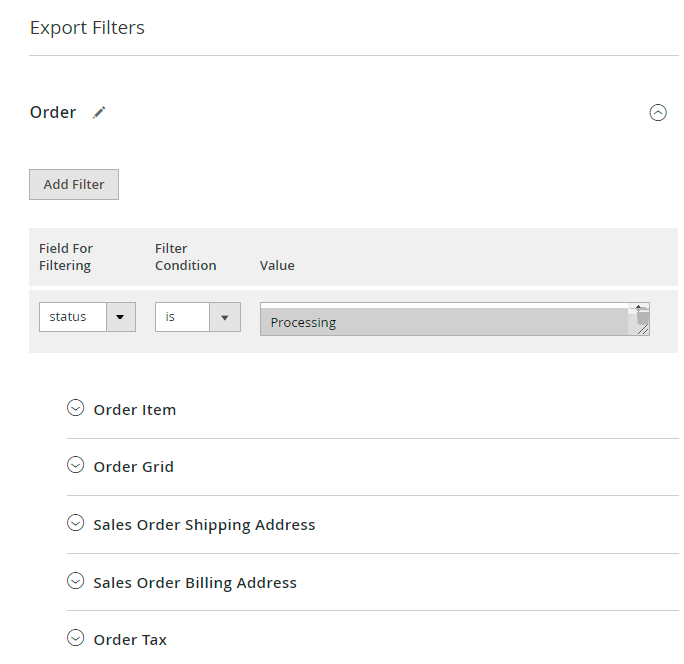Collapse the Order section with the circled chevron

click(x=657, y=113)
